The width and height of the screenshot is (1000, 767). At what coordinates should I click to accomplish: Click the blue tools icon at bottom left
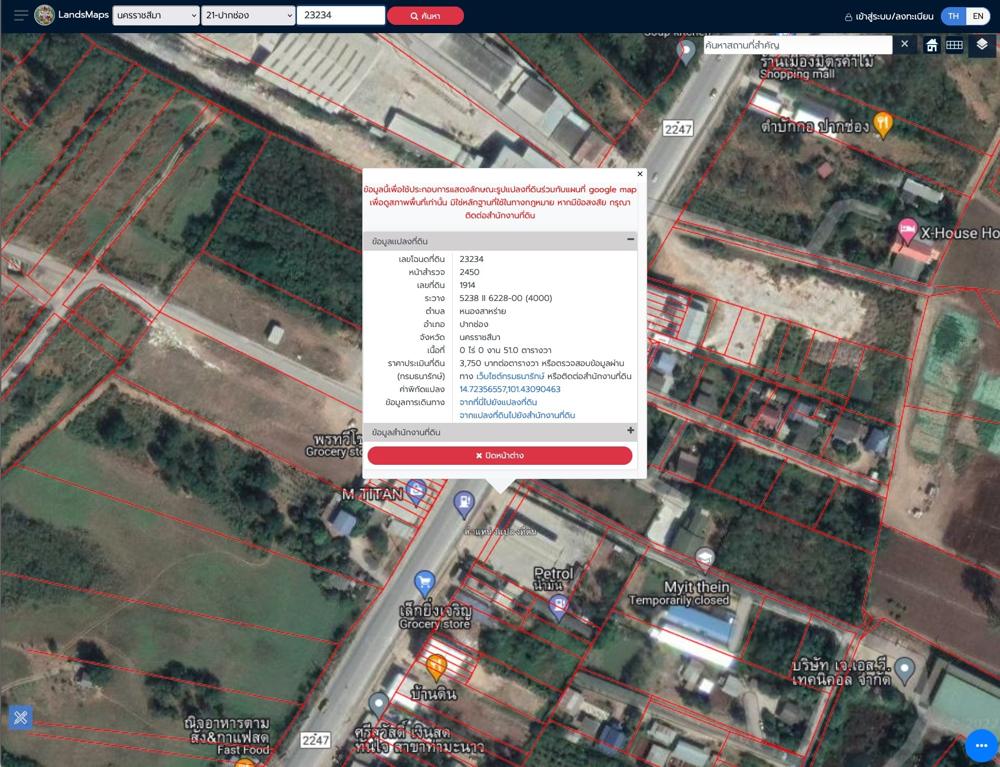(20, 718)
